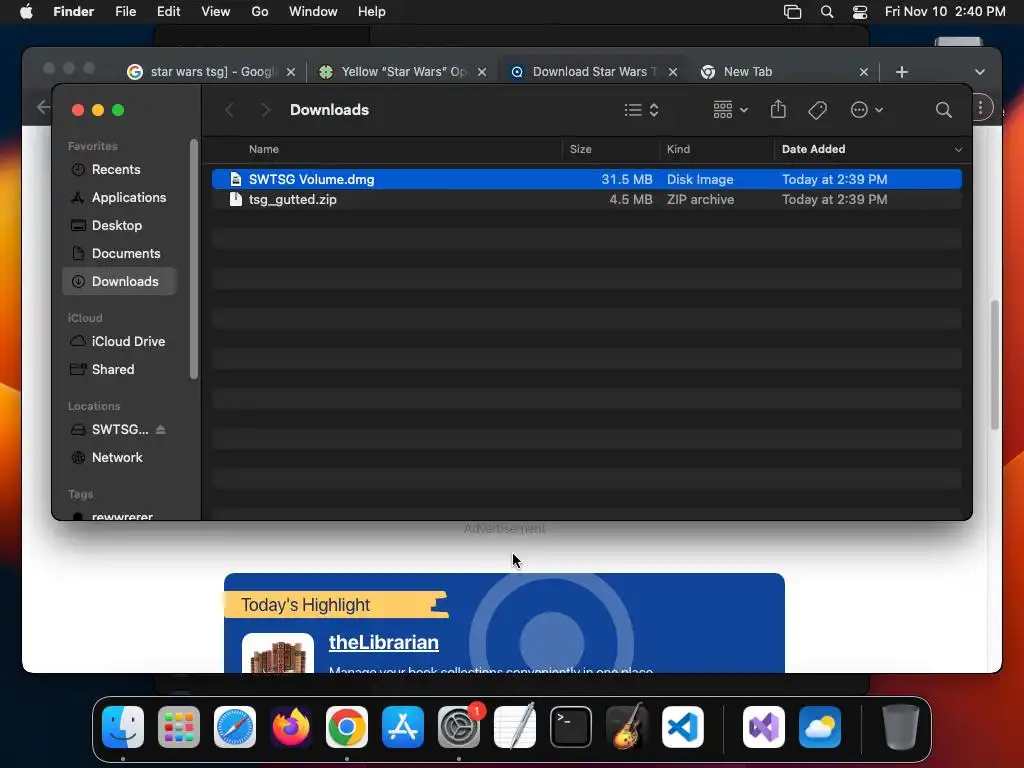This screenshot has height=768, width=1024.
Task: Click the Share icon in Finder toolbar
Action: [778, 109]
